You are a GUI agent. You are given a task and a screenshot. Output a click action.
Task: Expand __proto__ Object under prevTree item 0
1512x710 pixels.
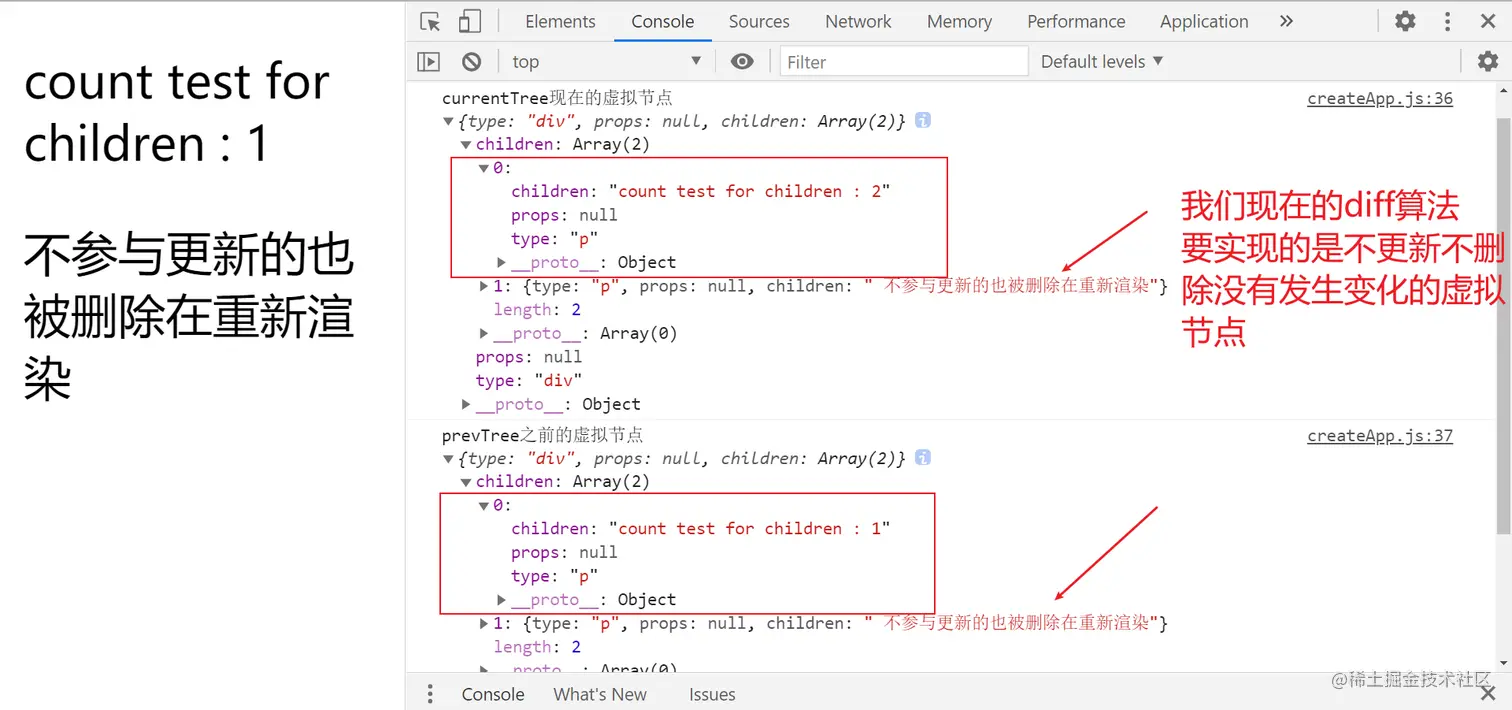click(x=502, y=599)
